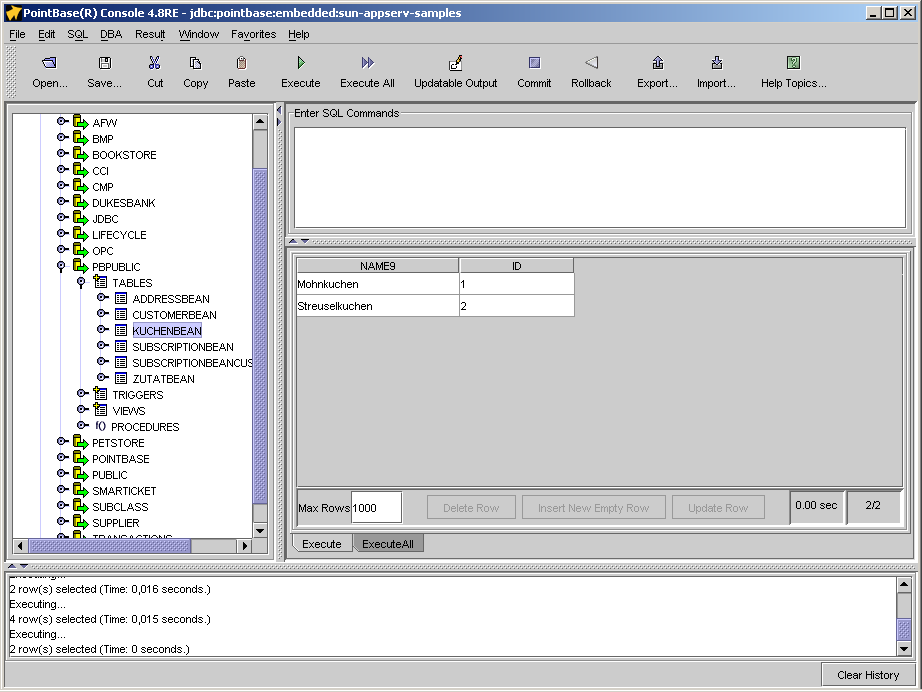Screen dimensions: 922x692
Task: Click the Export toolbar icon
Action: point(657,62)
